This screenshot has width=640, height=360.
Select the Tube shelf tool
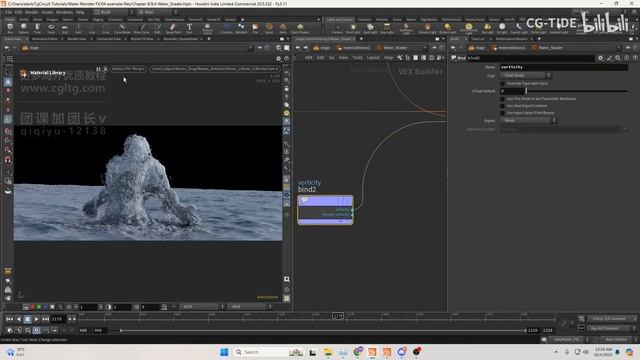[37, 28]
